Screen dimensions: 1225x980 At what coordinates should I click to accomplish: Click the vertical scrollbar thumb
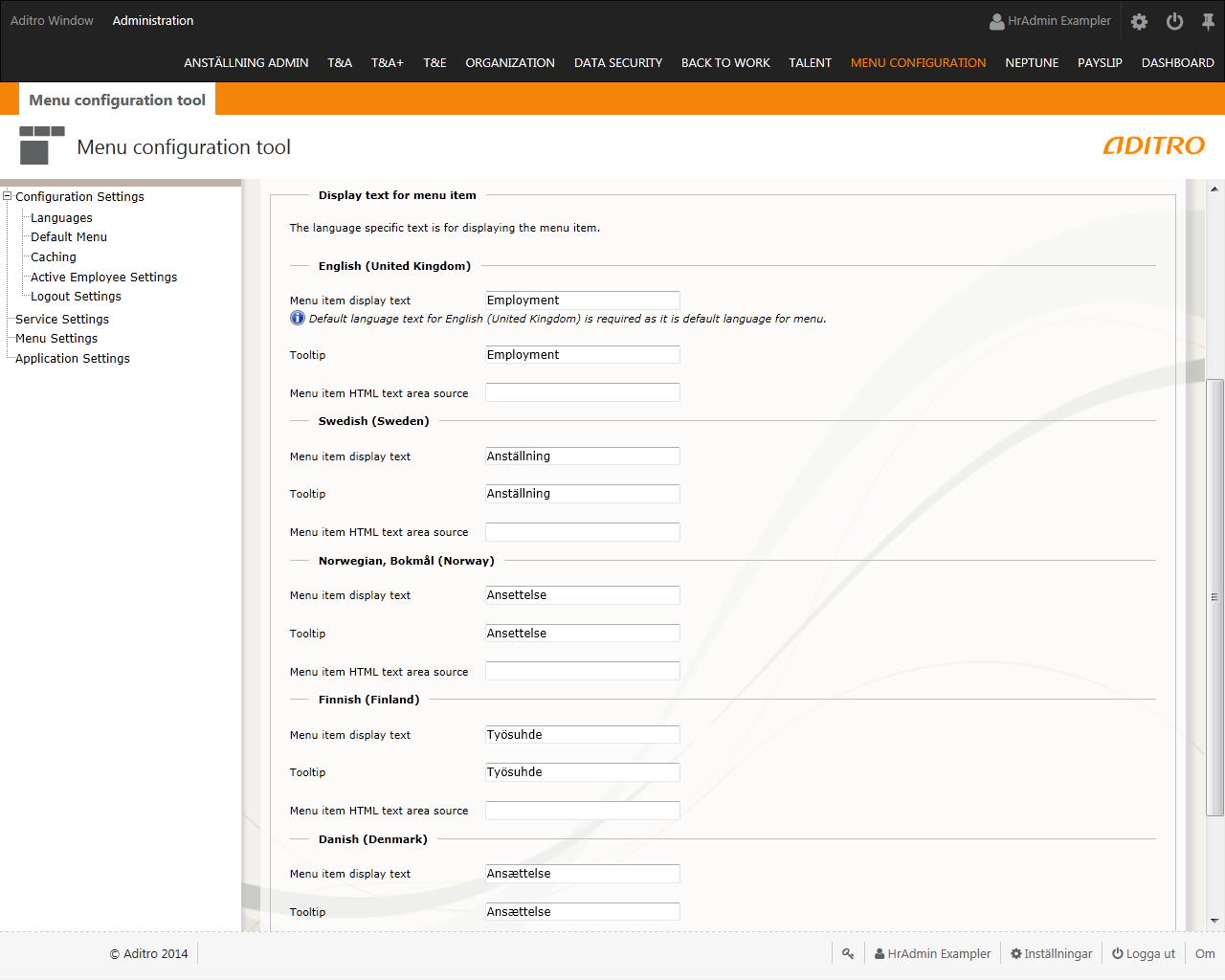[x=1214, y=597]
